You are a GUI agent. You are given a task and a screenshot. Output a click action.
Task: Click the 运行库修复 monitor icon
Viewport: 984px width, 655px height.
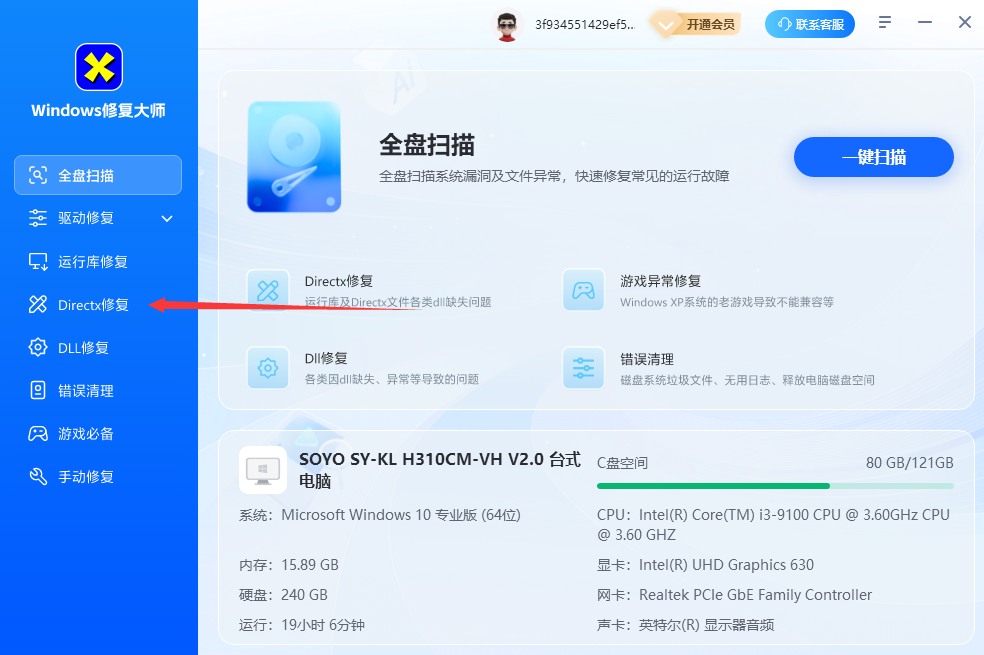tap(38, 262)
